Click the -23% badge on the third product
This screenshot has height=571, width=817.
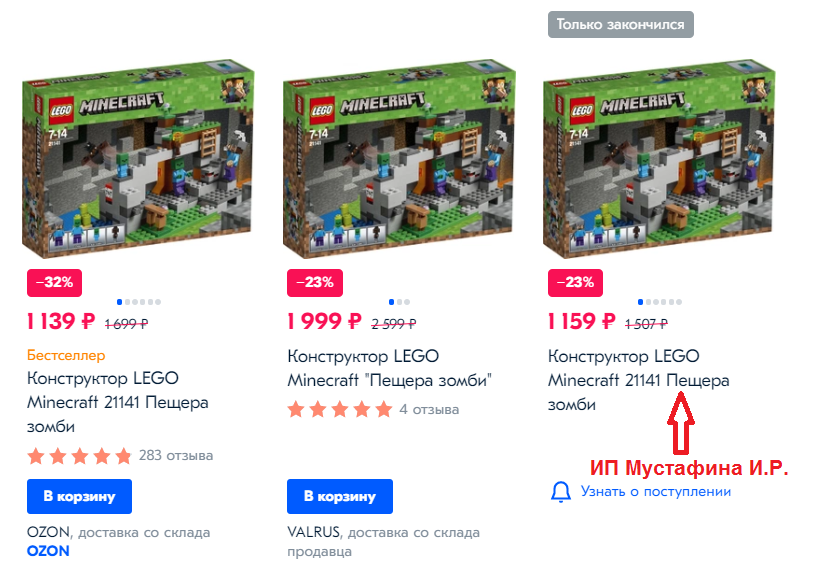point(575,283)
